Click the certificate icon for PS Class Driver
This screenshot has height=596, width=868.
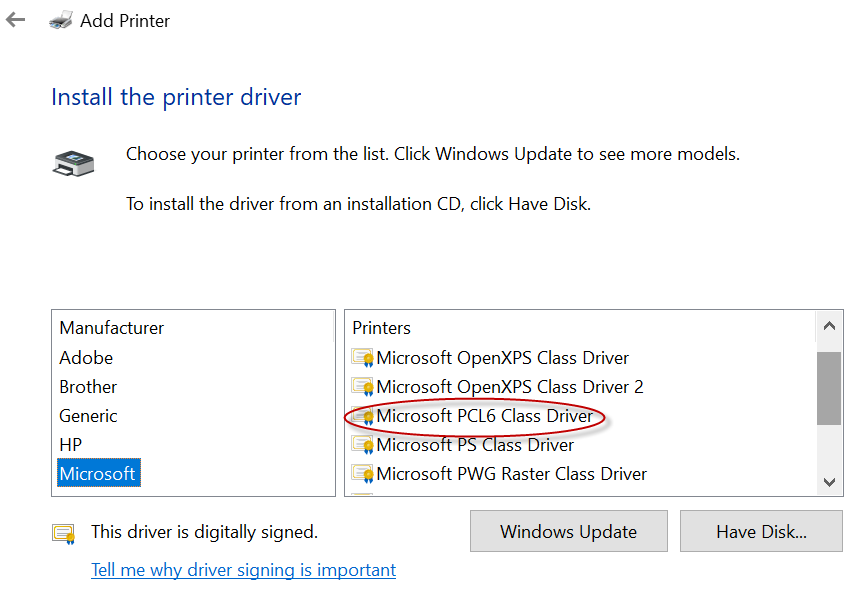pos(363,444)
